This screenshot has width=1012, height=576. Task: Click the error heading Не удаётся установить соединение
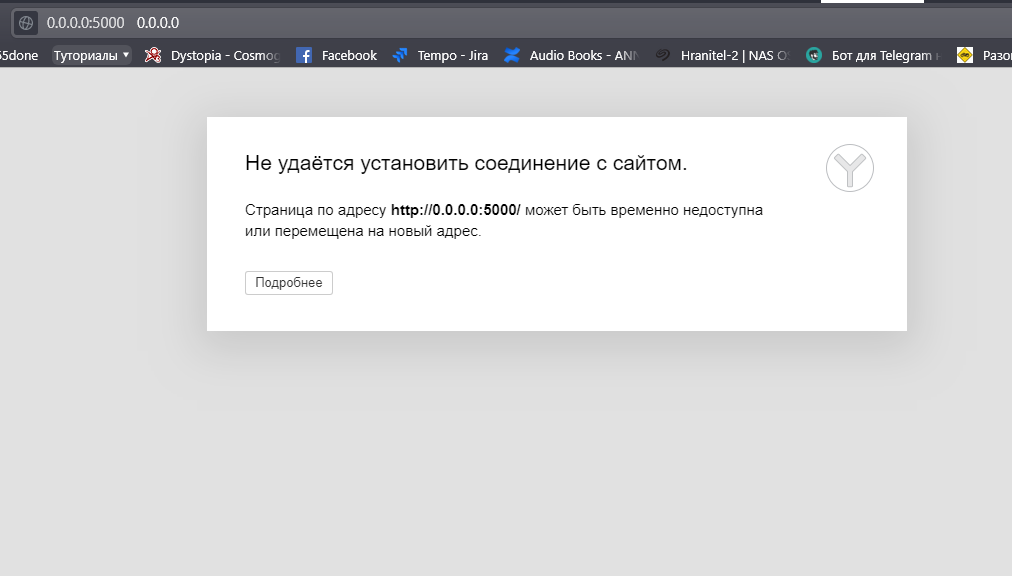[466, 163]
